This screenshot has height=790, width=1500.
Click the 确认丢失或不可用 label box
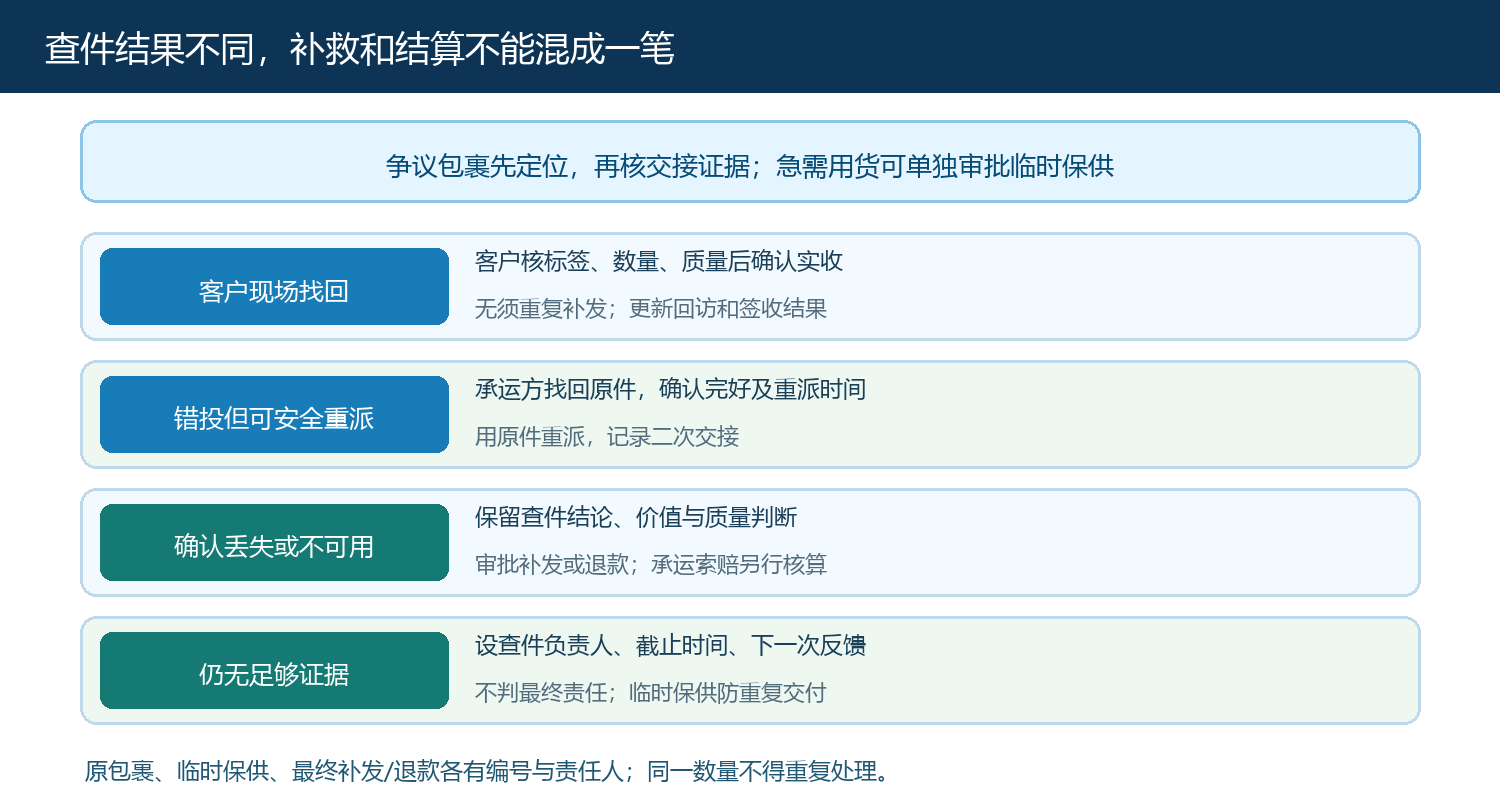pyautogui.click(x=274, y=543)
